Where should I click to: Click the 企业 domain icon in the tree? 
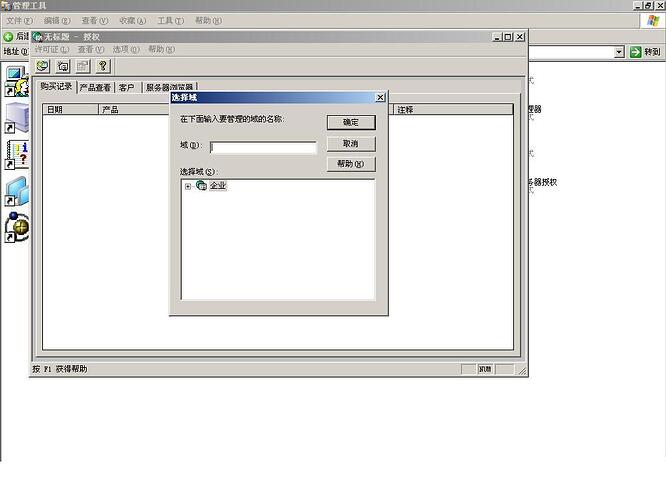click(x=201, y=185)
